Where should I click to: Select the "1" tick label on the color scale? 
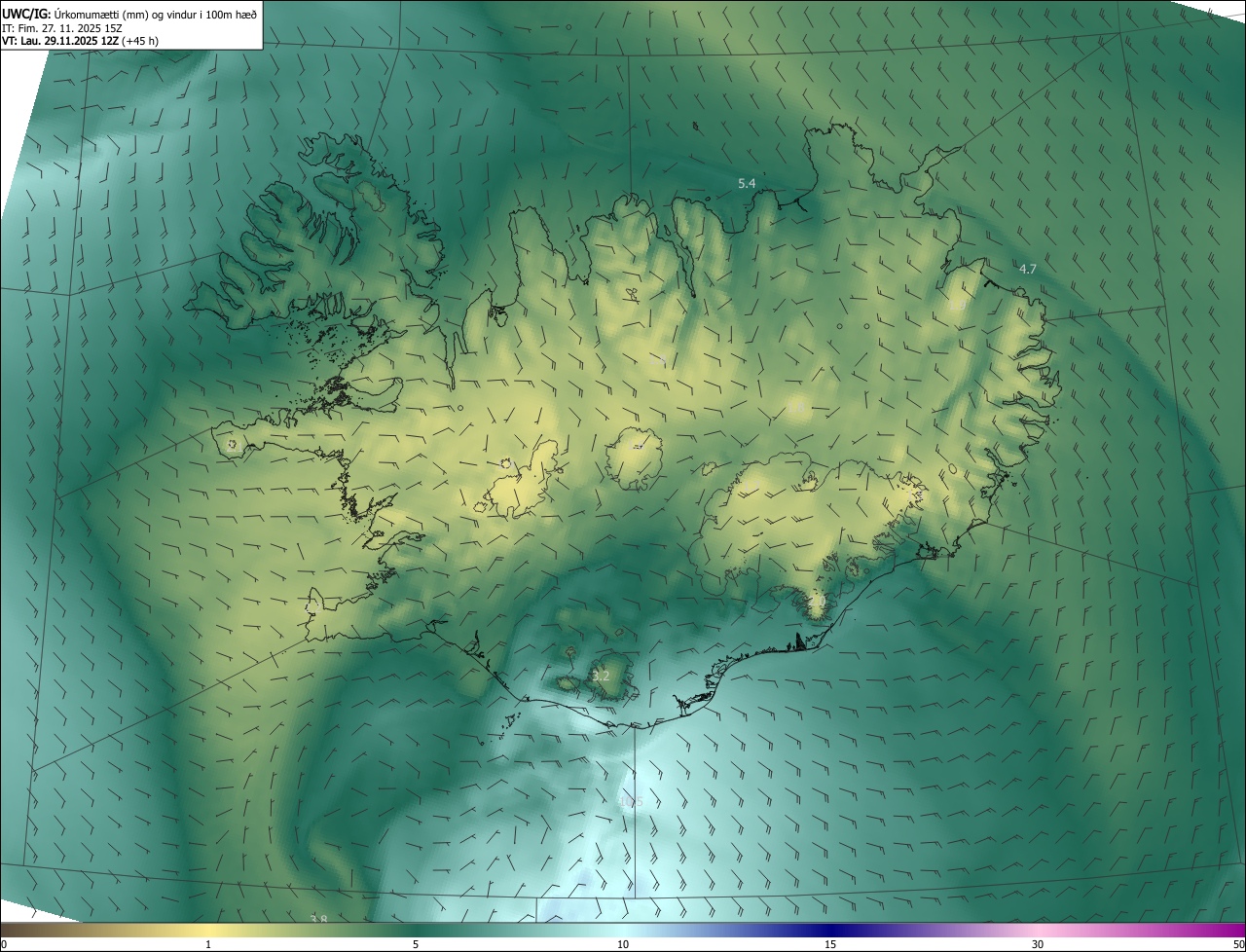tap(208, 944)
